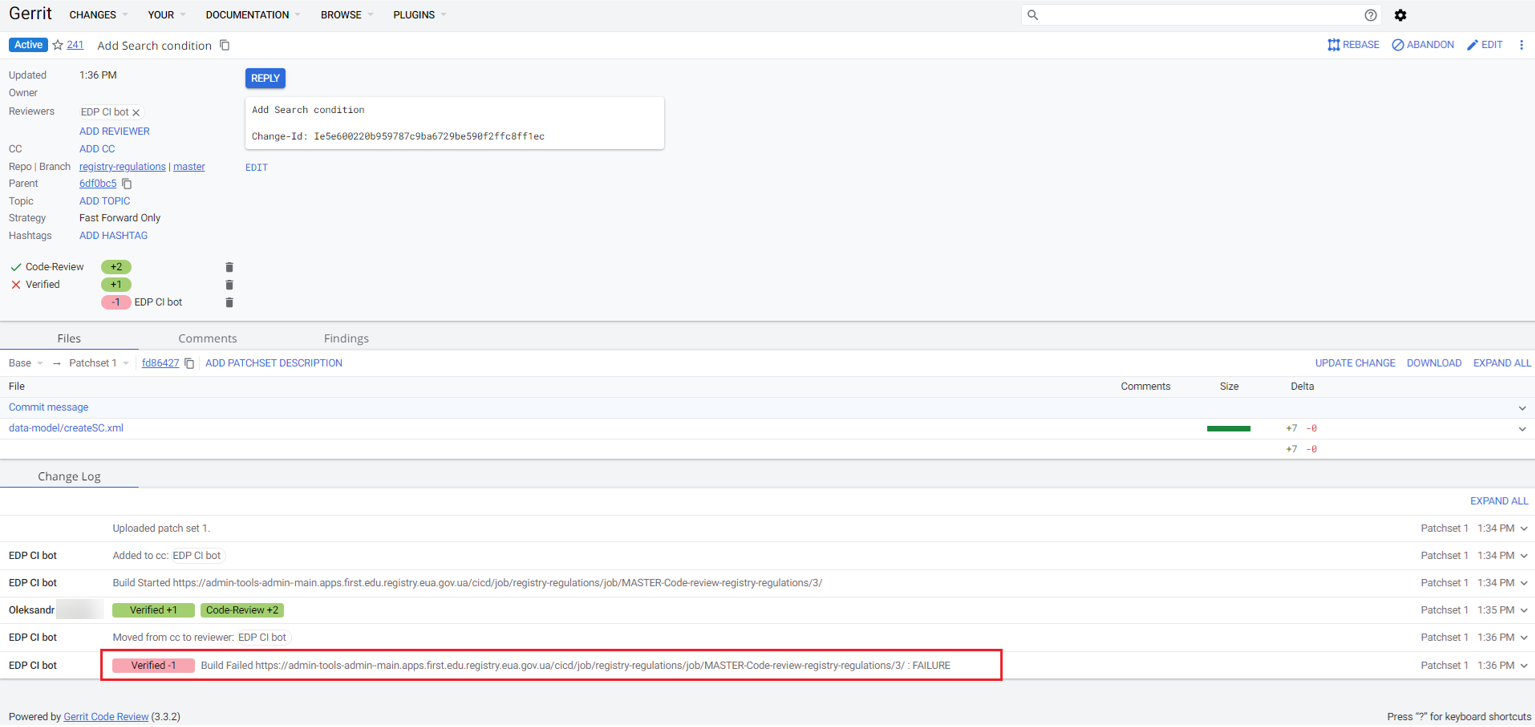The image size is (1535, 727).
Task: Click the settings gear icon
Action: [x=1400, y=15]
